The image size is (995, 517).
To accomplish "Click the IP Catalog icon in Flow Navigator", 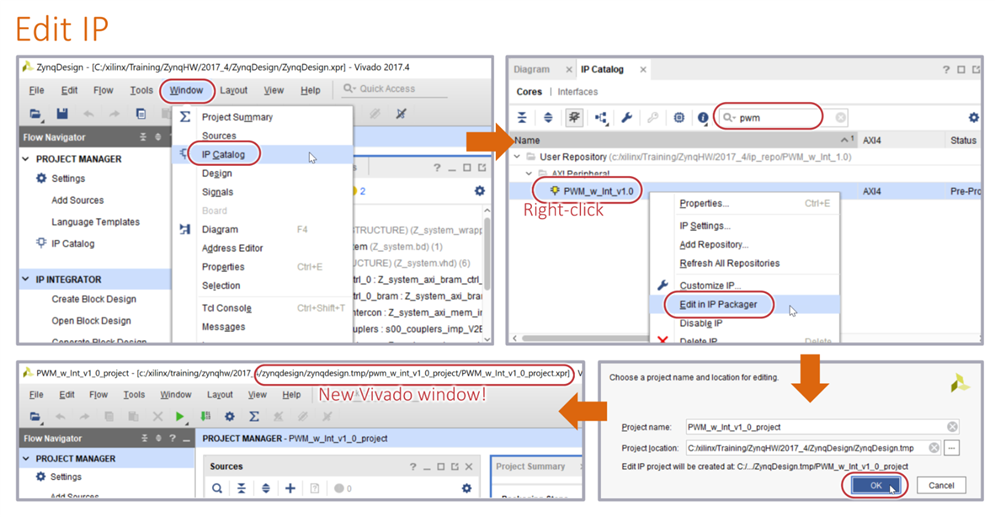I will point(41,243).
